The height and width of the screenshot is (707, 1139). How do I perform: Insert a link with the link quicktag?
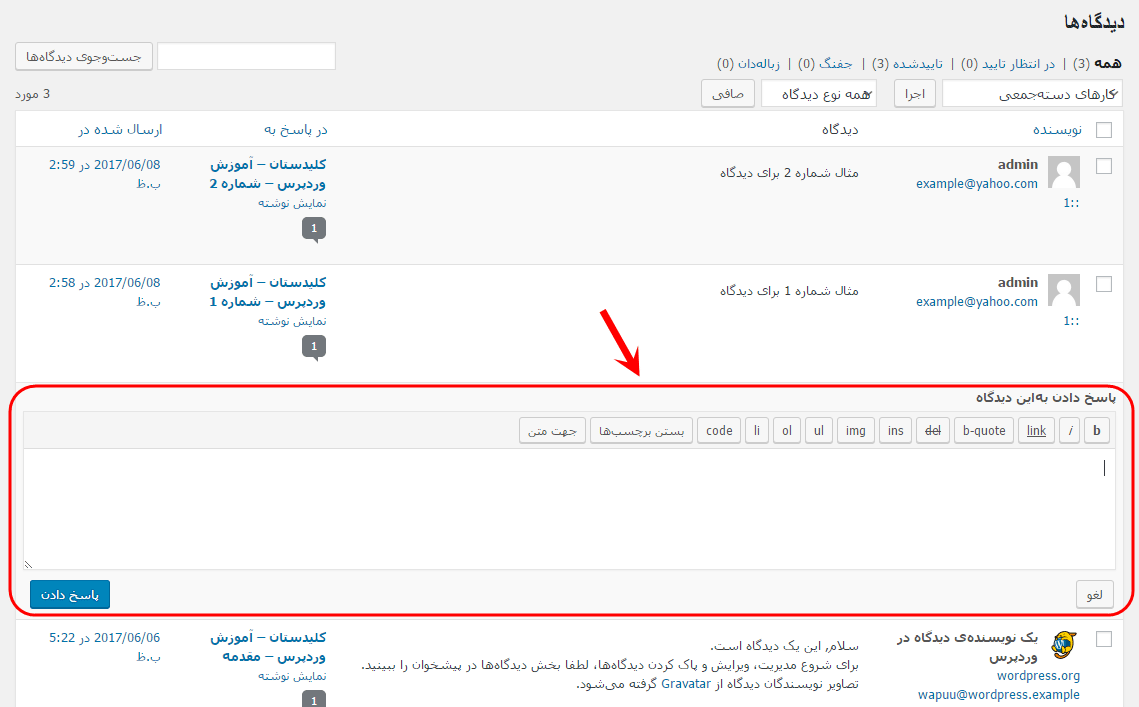click(1036, 431)
